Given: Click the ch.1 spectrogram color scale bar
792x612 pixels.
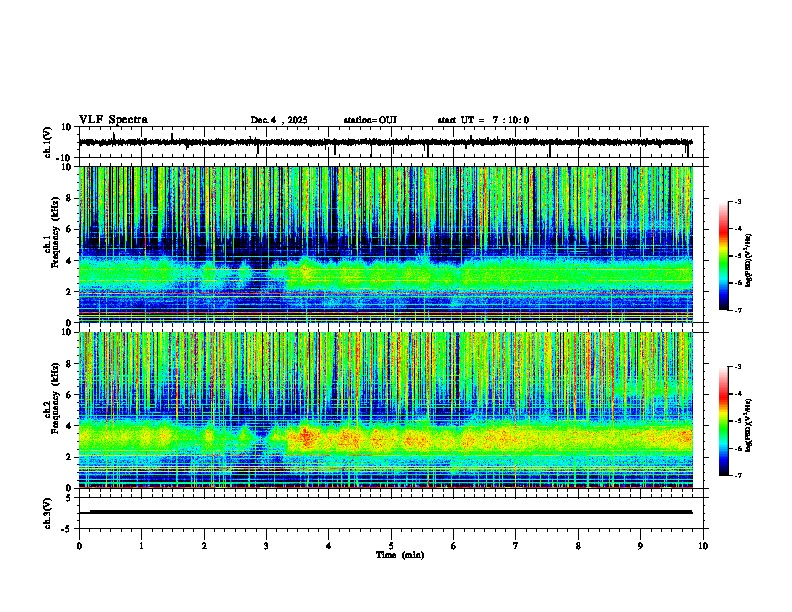Looking at the screenshot, I should point(724,256).
